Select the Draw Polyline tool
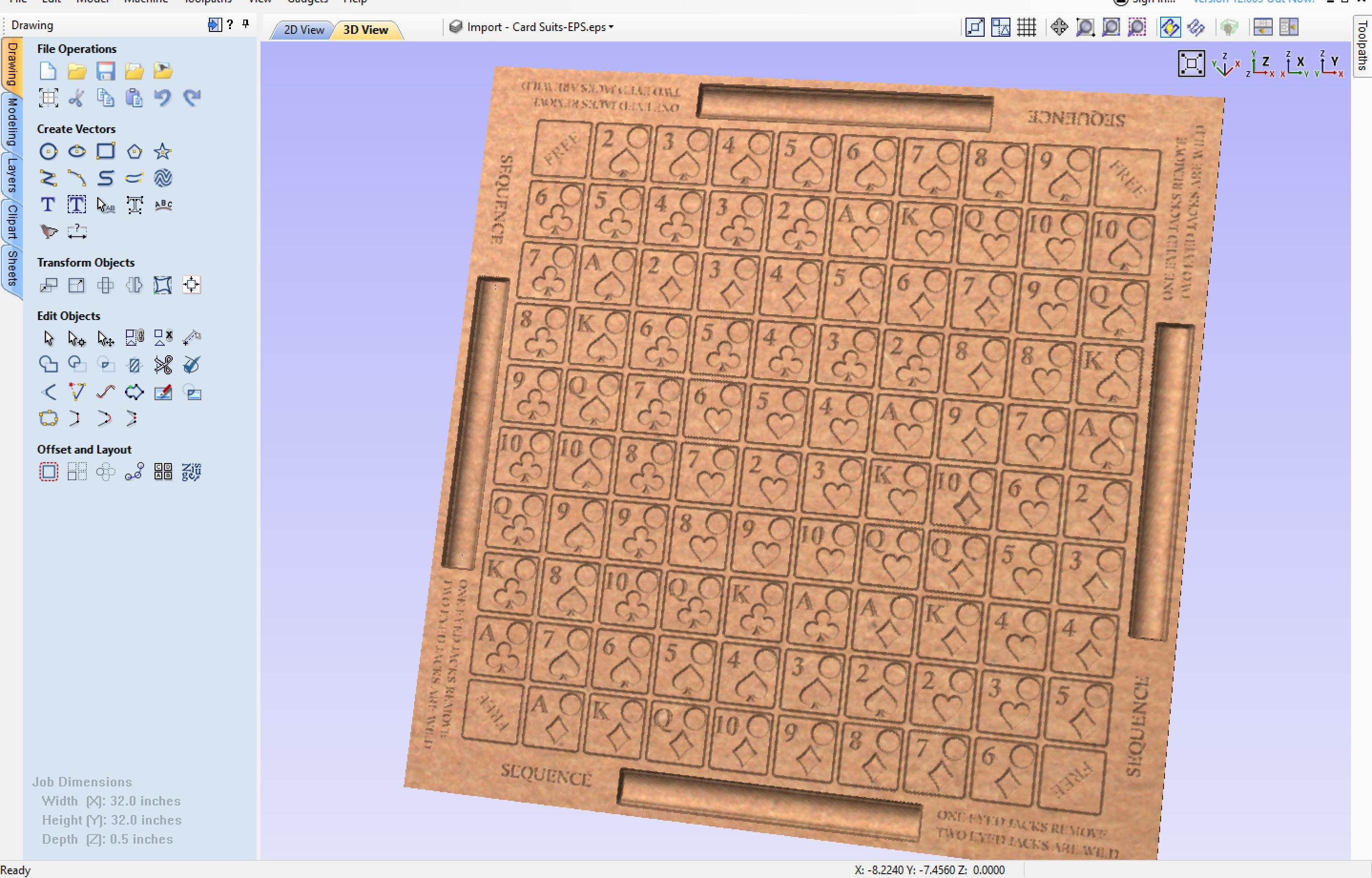 tap(49, 178)
